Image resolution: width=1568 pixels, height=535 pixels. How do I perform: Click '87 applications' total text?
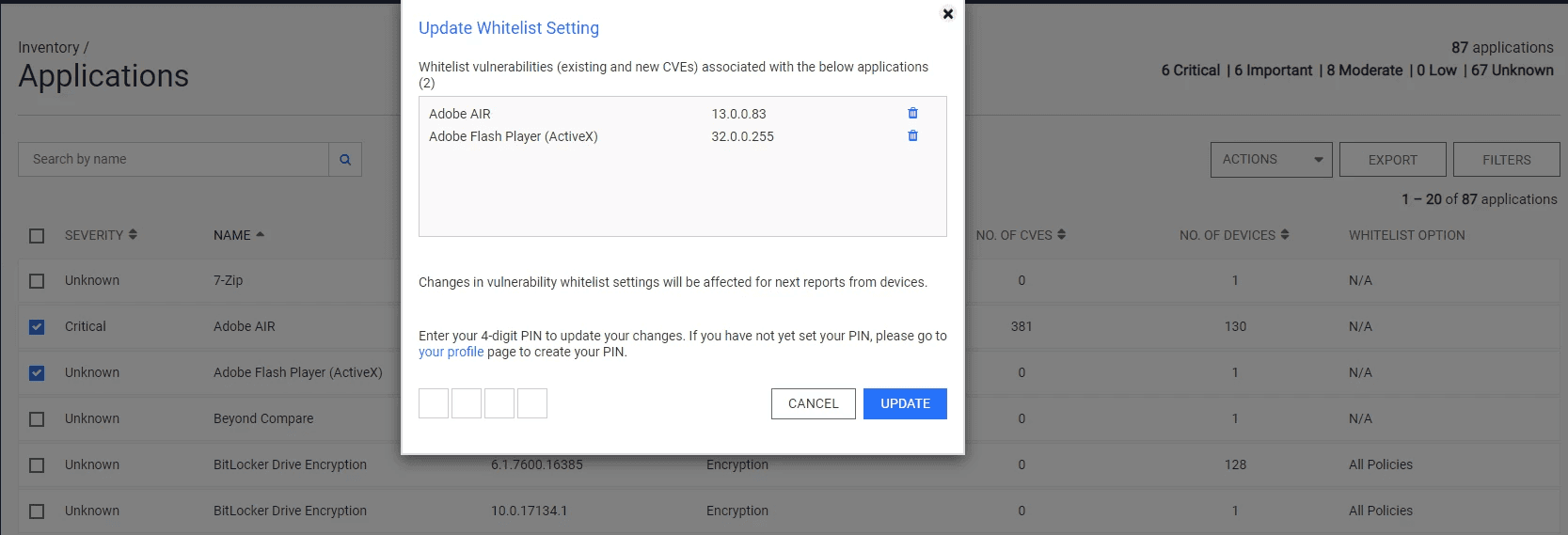1502,48
